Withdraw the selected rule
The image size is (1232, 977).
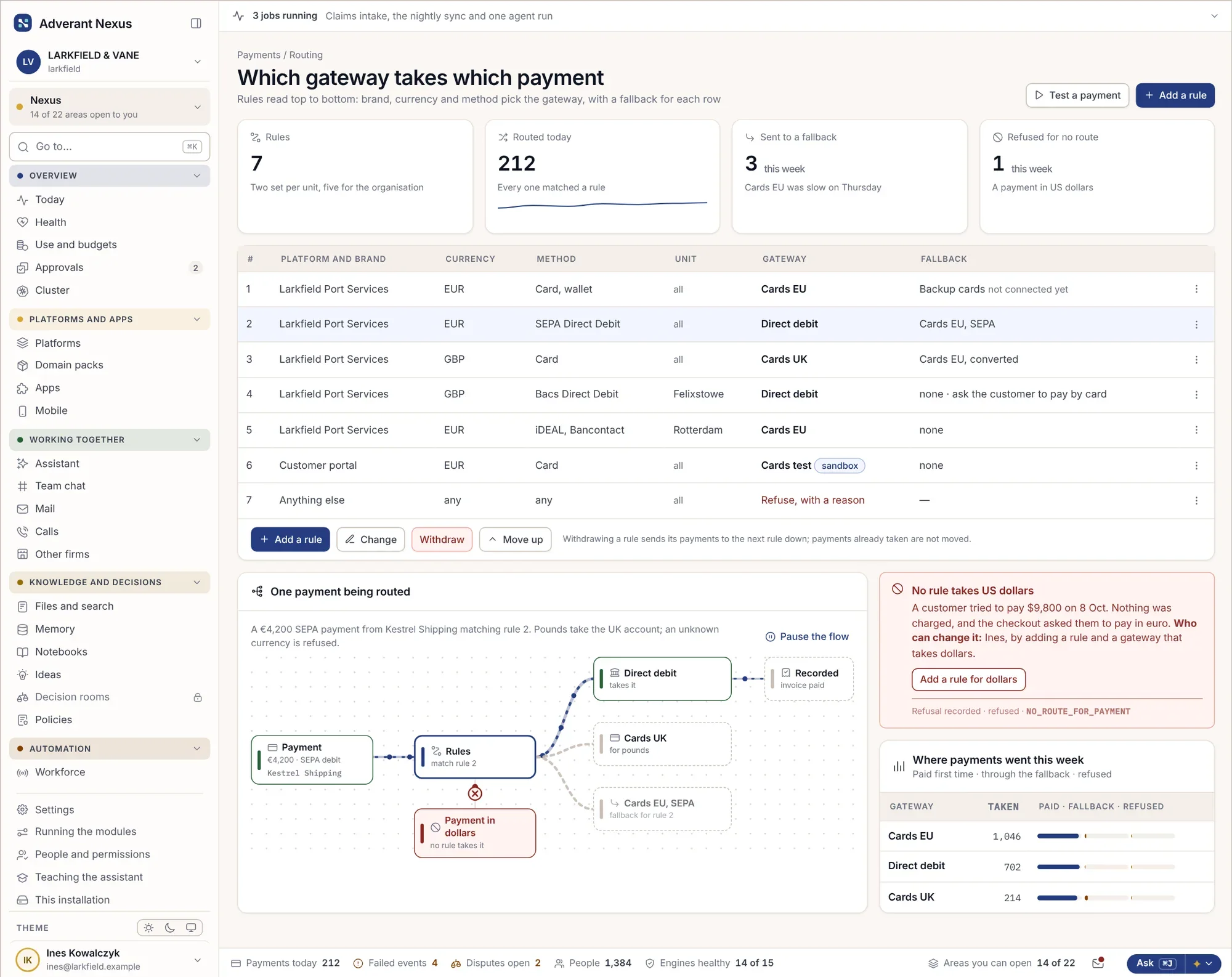point(442,540)
